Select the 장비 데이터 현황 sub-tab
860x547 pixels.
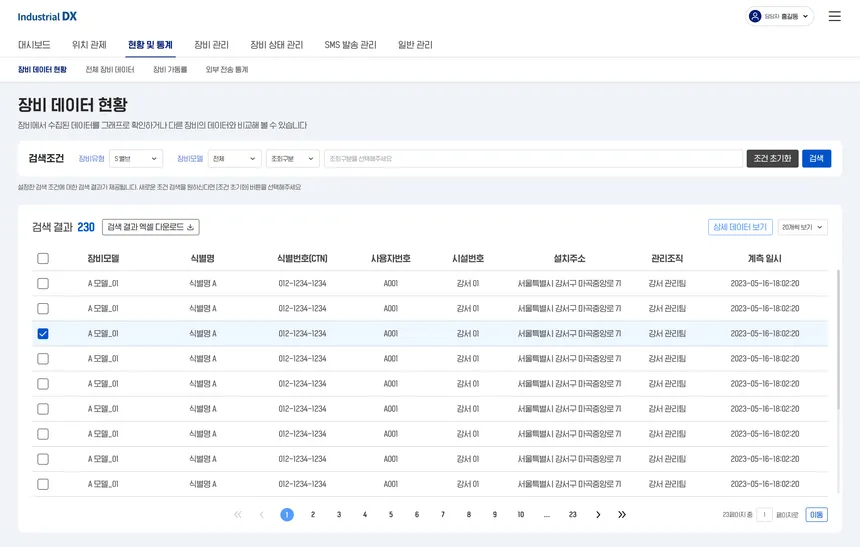[x=42, y=70]
